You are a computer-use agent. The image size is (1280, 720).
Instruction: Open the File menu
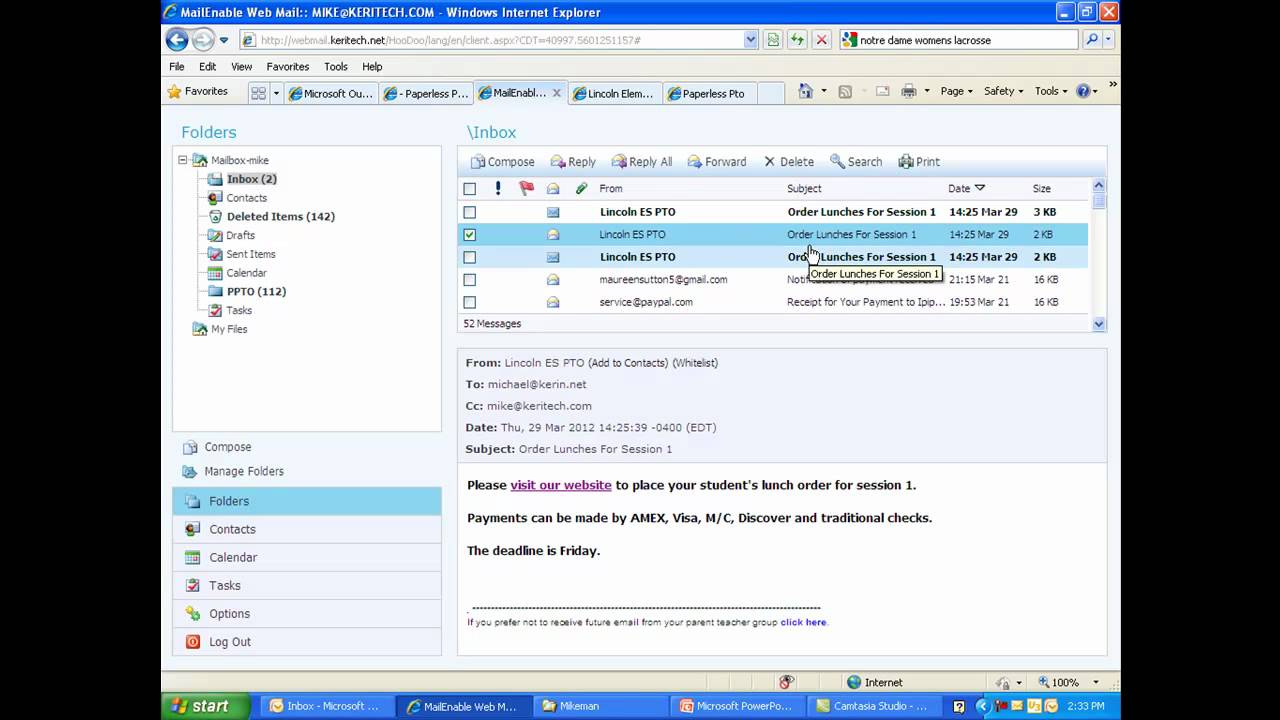(x=177, y=67)
